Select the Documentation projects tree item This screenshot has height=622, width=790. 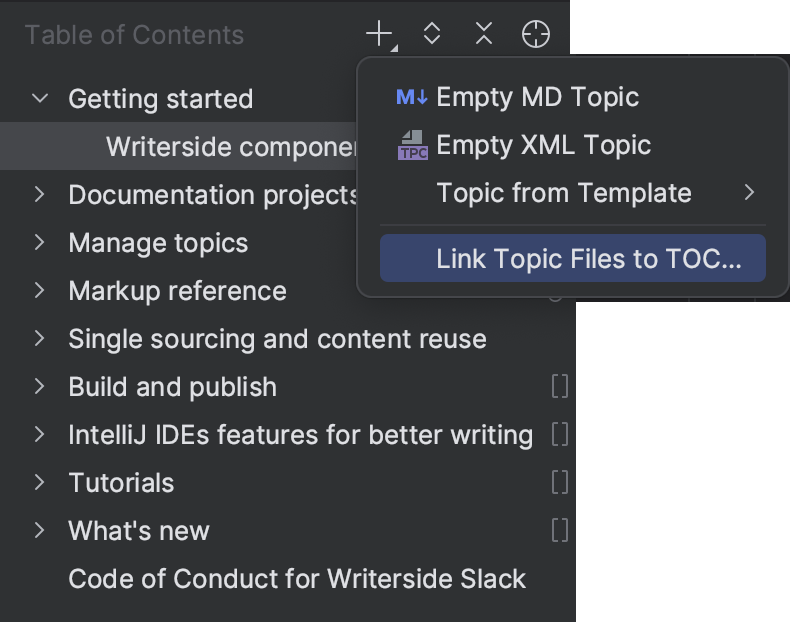(212, 195)
